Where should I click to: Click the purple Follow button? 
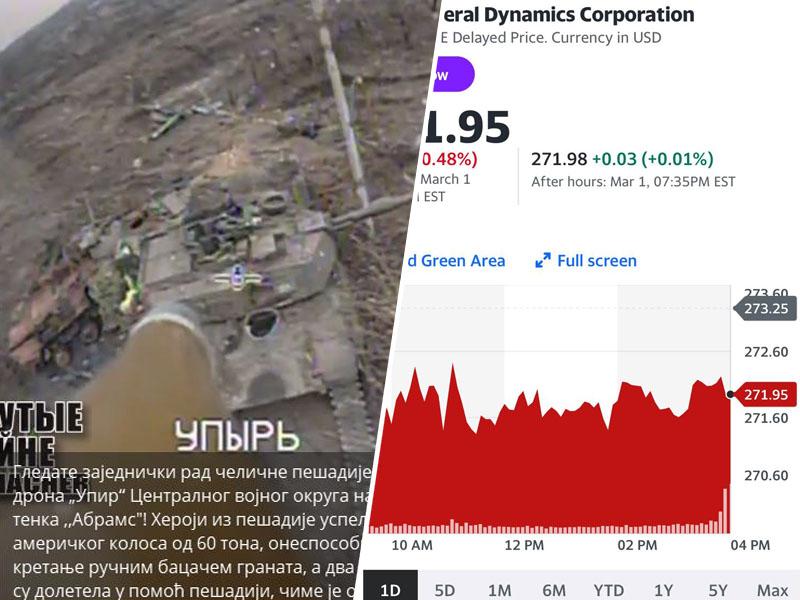click(453, 74)
